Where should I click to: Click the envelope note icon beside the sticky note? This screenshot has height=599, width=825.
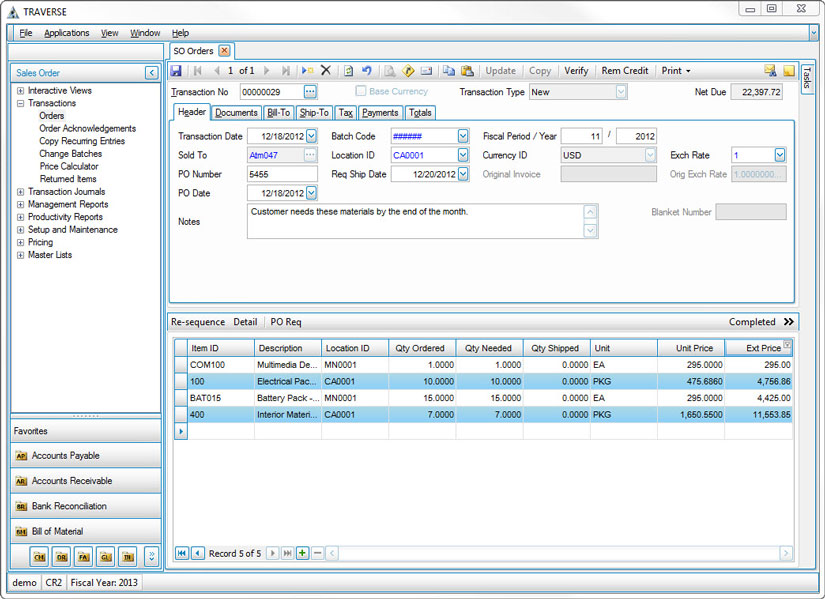tap(770, 71)
